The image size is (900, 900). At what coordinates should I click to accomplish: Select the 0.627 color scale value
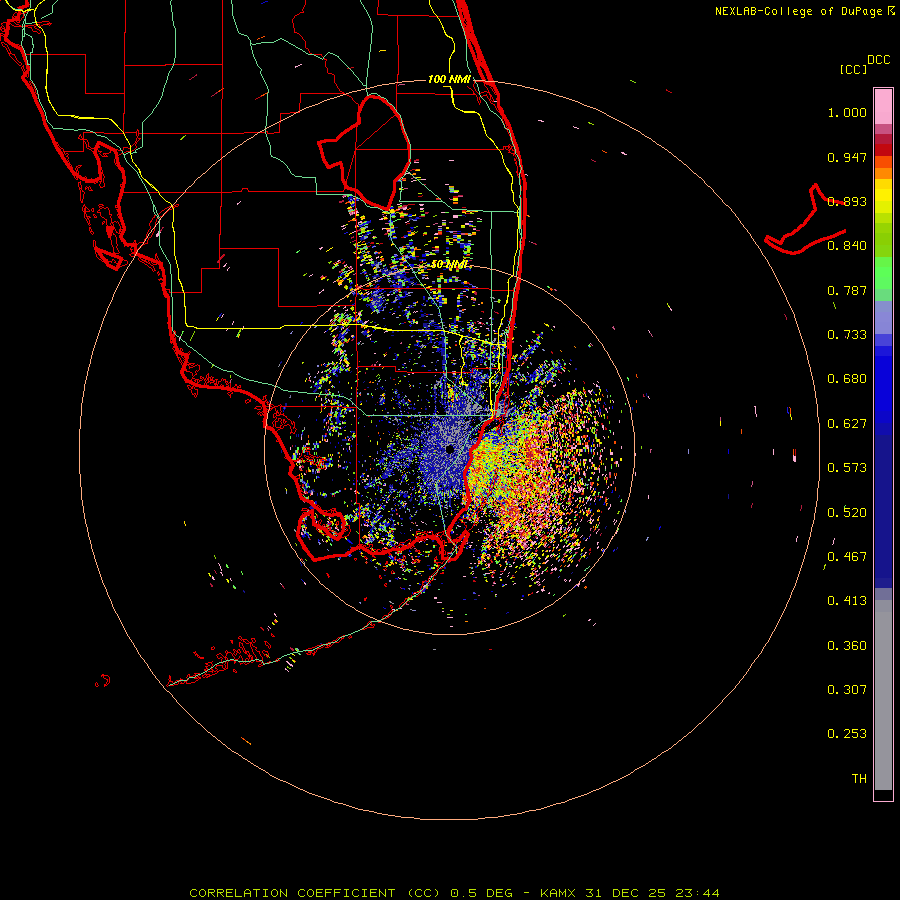click(847, 424)
